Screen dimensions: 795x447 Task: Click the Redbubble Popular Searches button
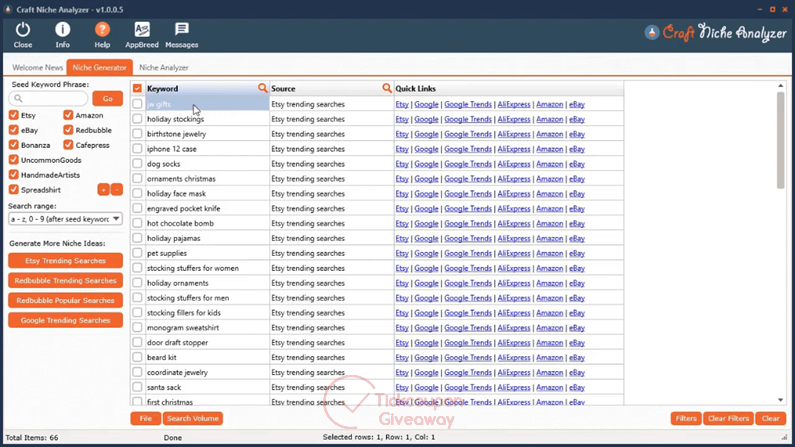(x=65, y=300)
